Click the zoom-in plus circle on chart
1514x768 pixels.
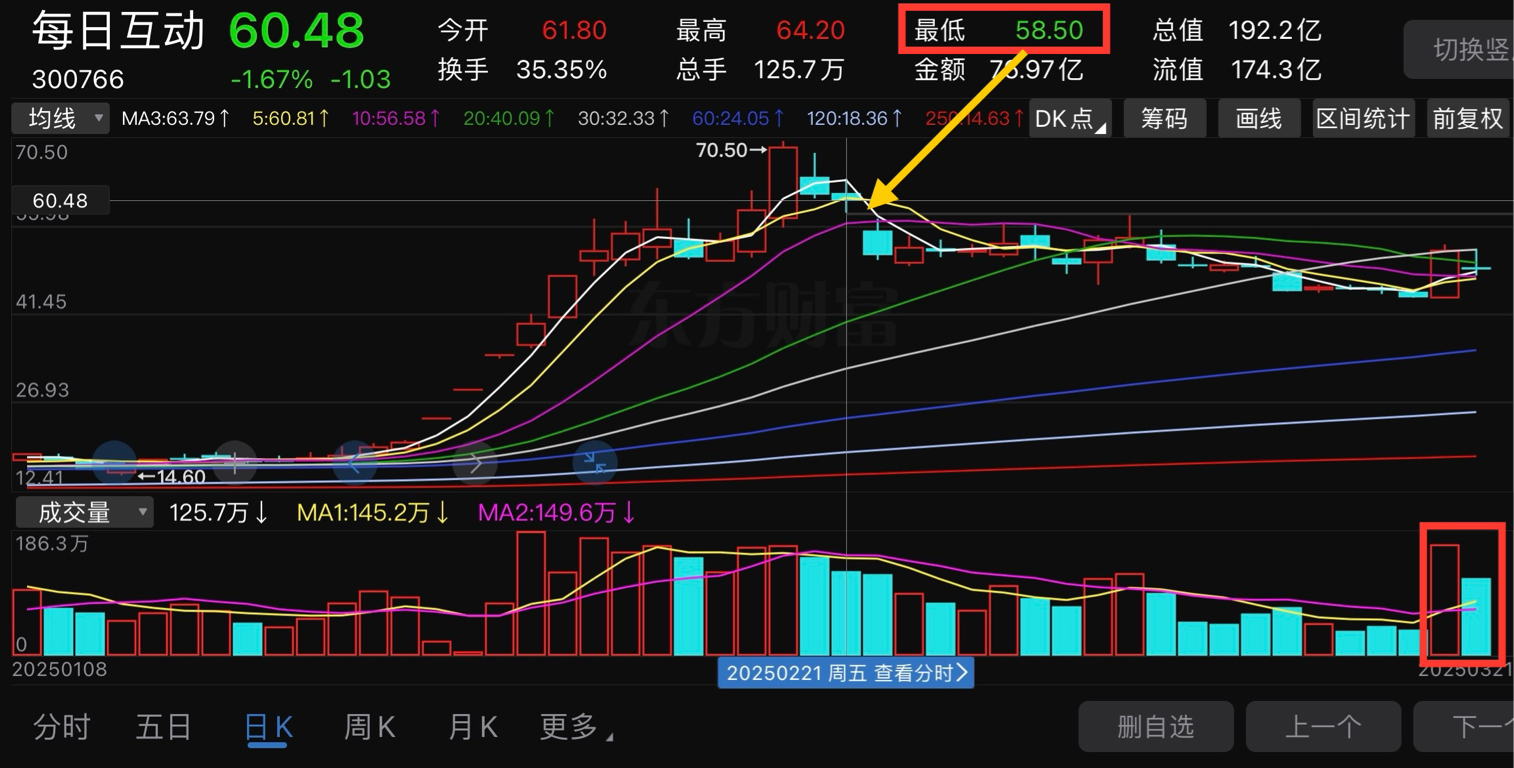pos(235,463)
